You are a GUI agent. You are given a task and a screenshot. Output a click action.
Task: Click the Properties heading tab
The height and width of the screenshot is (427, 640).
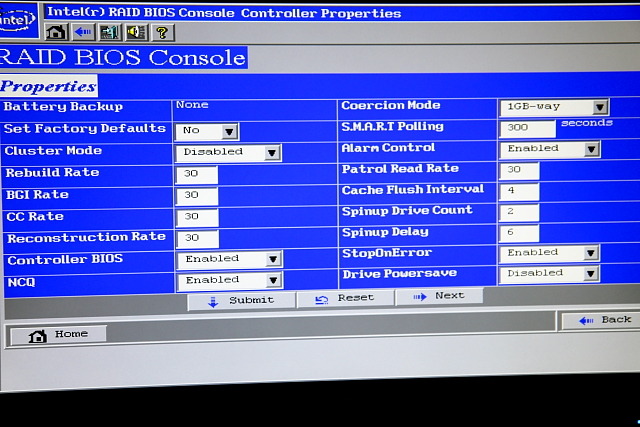[x=49, y=86]
